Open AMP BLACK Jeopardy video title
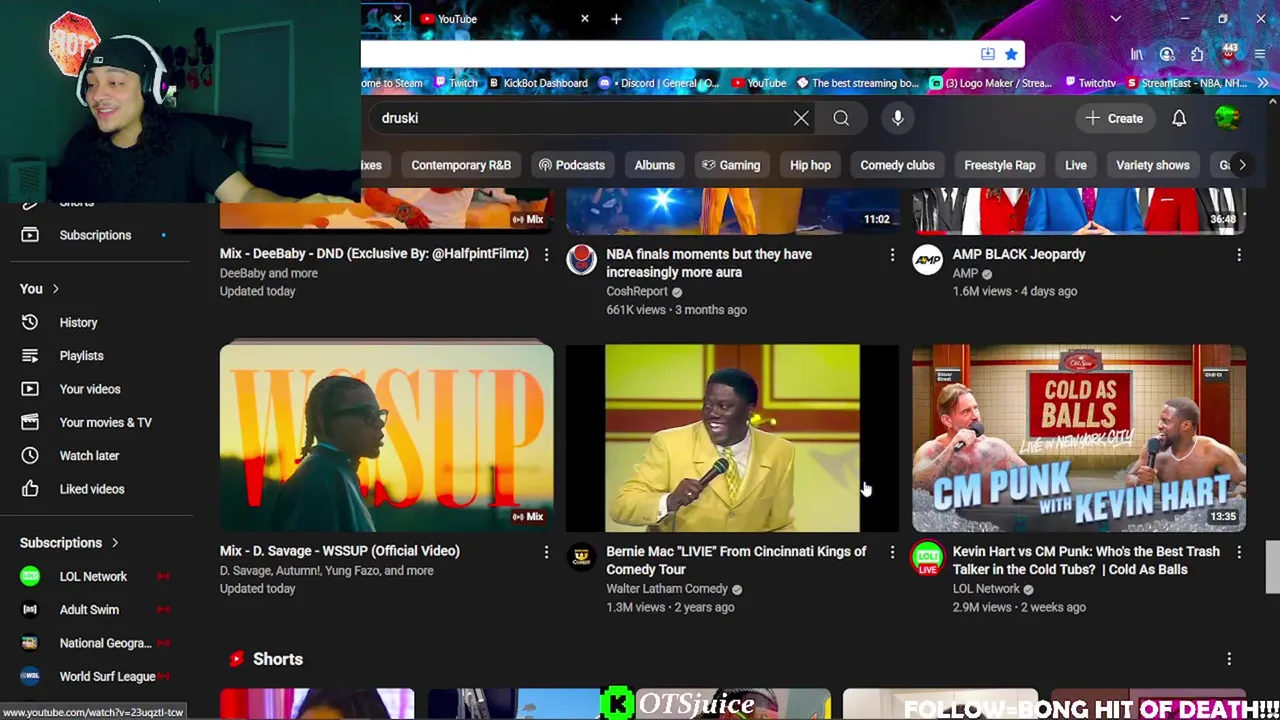Viewport: 1280px width, 720px height. tap(1019, 254)
